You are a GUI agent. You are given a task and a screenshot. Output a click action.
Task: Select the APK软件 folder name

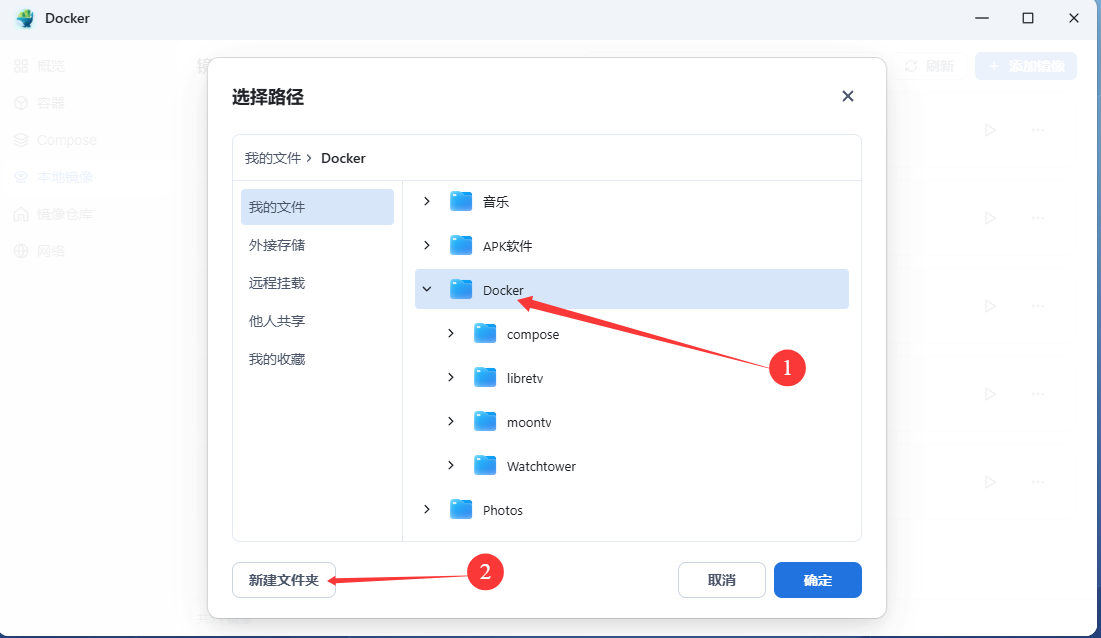[x=508, y=246]
